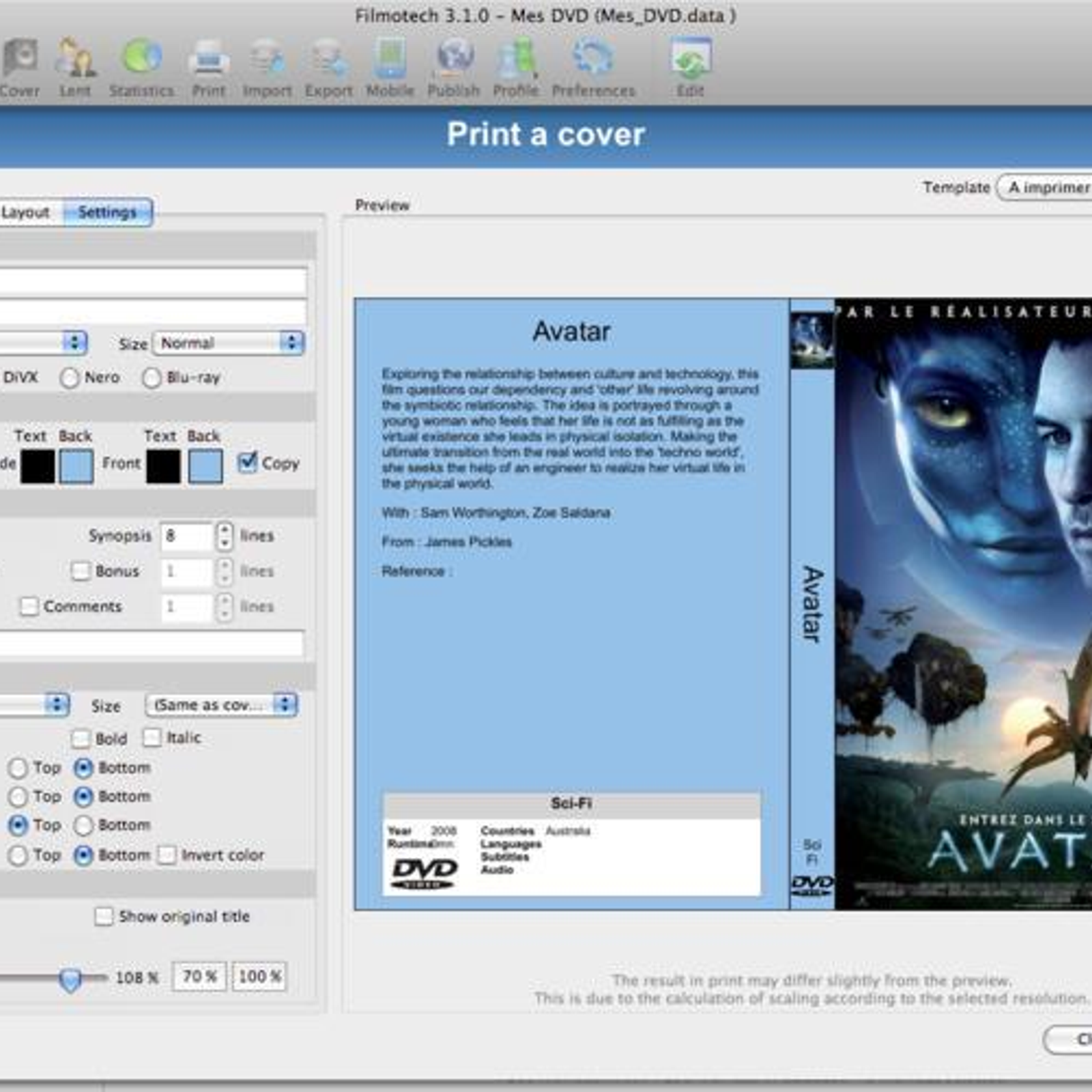This screenshot has width=1092, height=1092.
Task: Open the dropdown left of Size Normal
Action: click(43, 343)
